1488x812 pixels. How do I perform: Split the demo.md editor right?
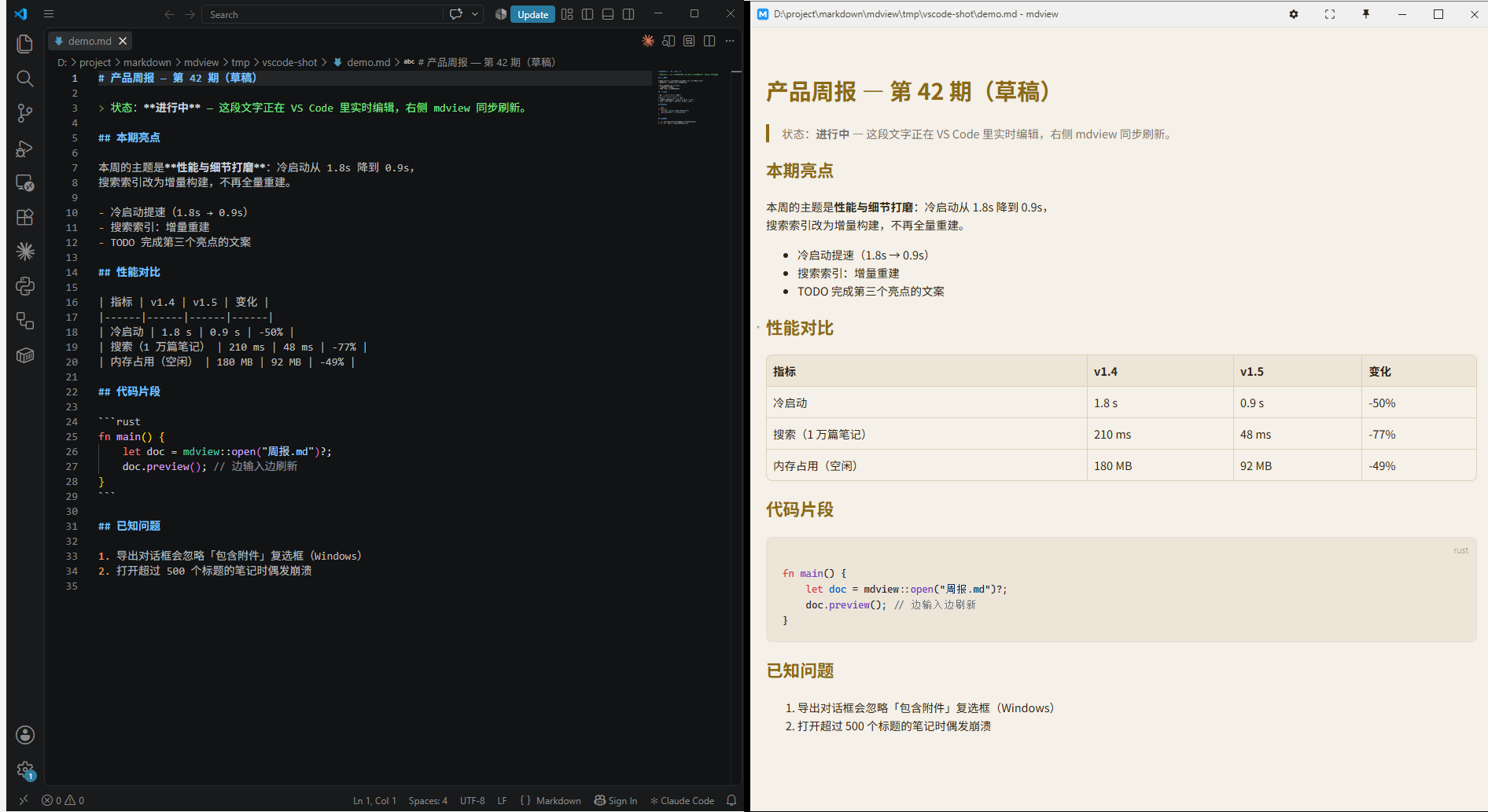coord(709,41)
